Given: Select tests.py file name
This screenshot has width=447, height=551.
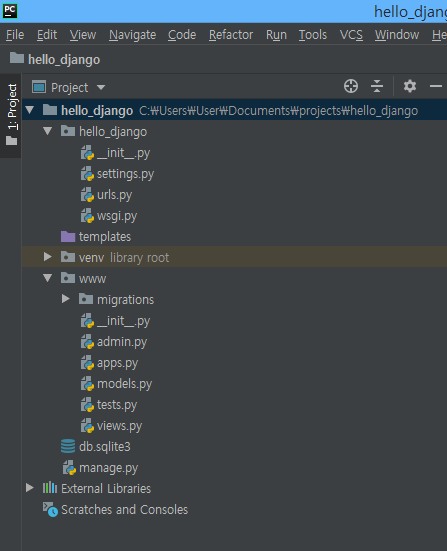Looking at the screenshot, I should (x=117, y=405).
